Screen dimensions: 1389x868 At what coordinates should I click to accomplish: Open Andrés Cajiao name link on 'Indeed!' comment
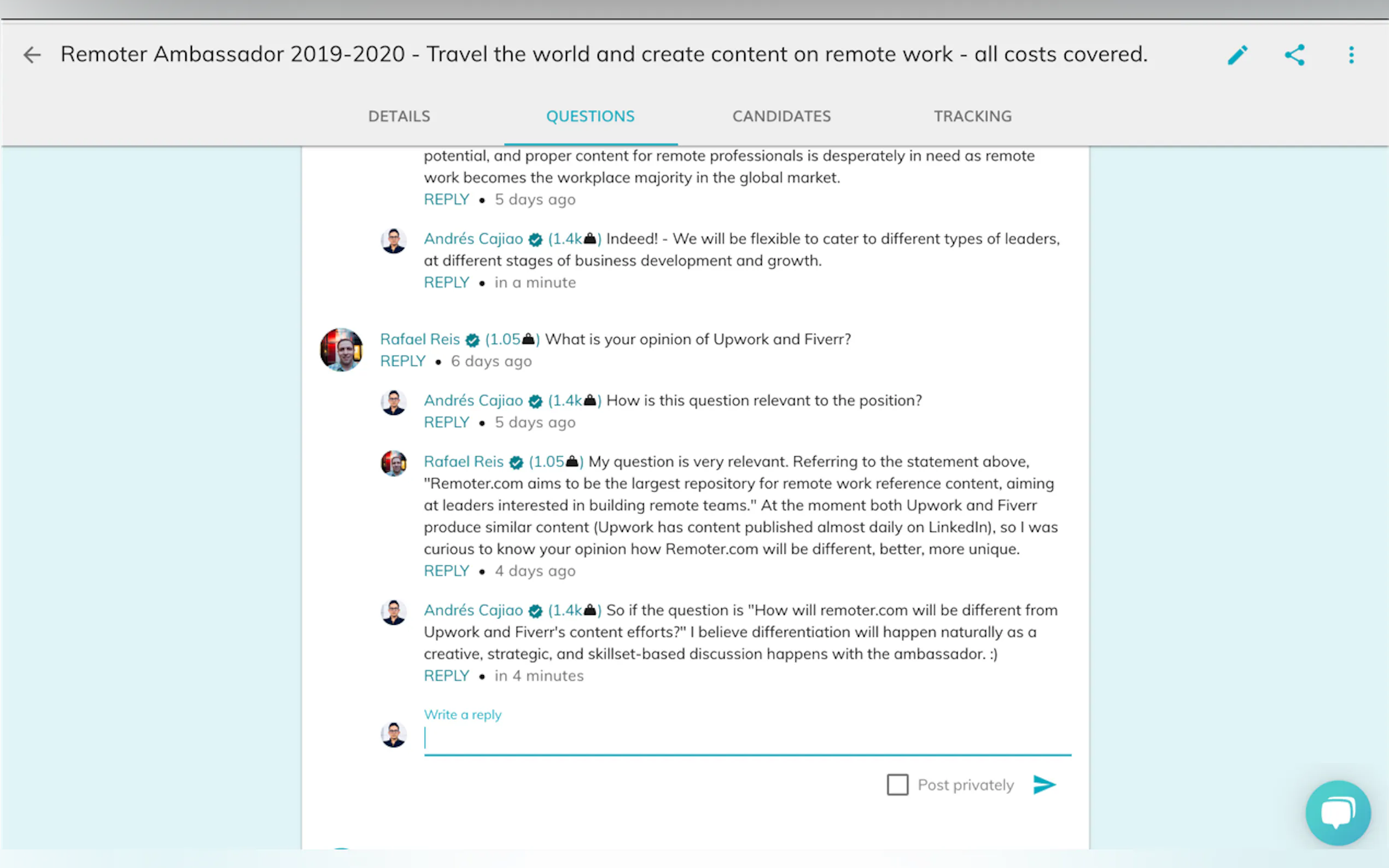pyautogui.click(x=473, y=239)
